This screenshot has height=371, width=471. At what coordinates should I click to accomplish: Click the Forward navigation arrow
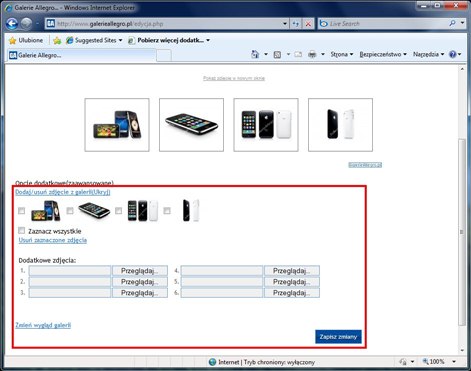tap(26, 24)
